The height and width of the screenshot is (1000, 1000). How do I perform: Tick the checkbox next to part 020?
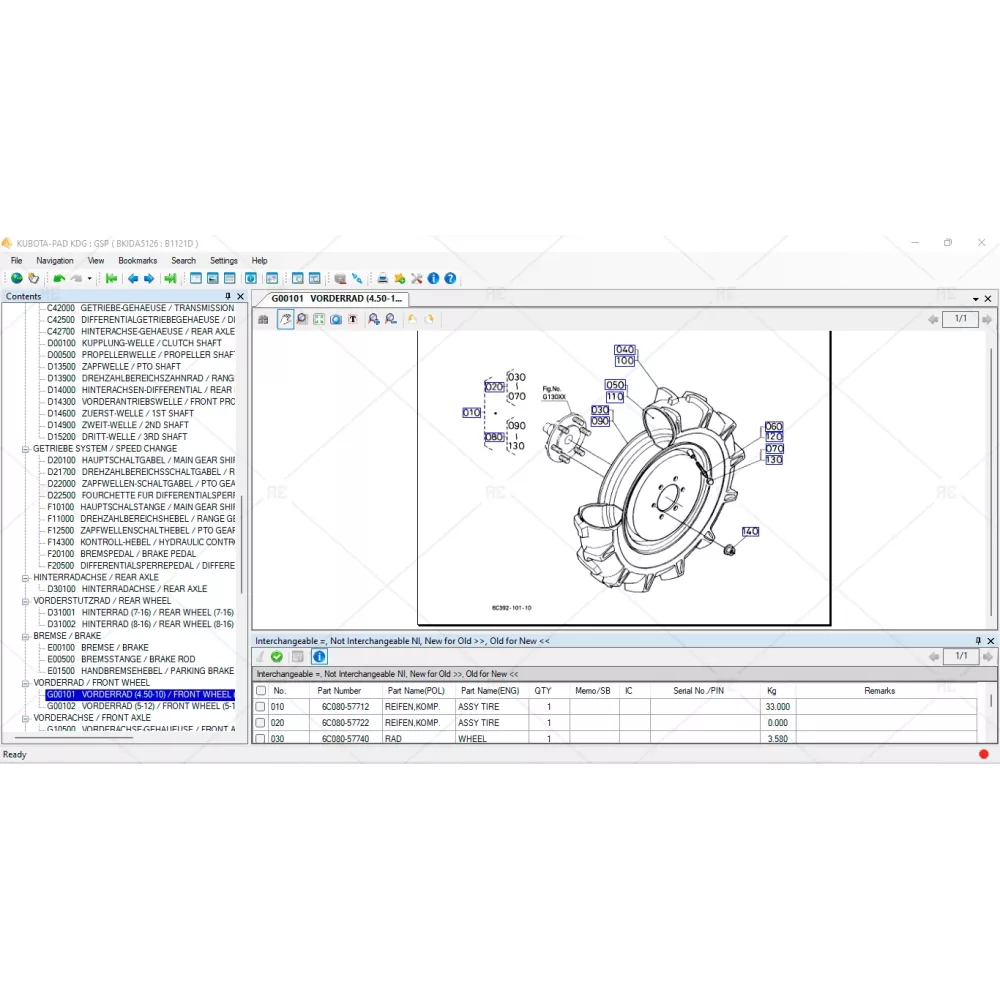point(261,723)
